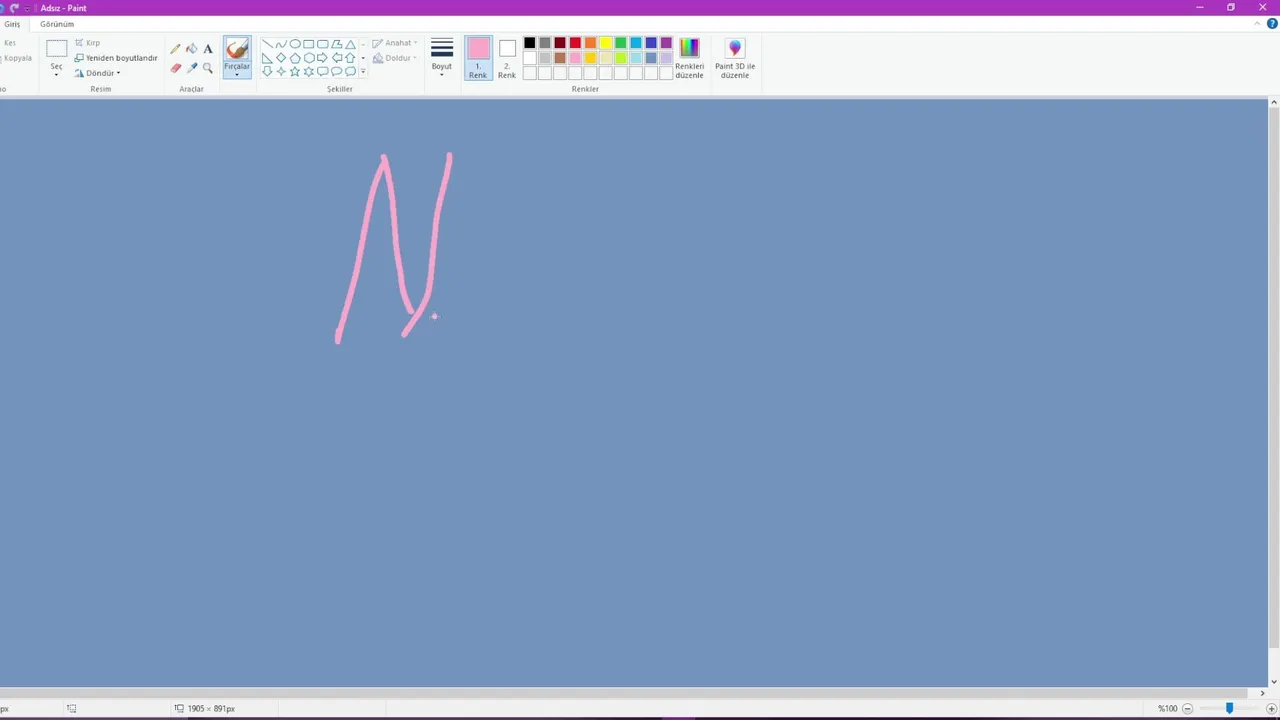Pick the Right arrow shape
The width and height of the screenshot is (1280, 720).
click(x=323, y=58)
